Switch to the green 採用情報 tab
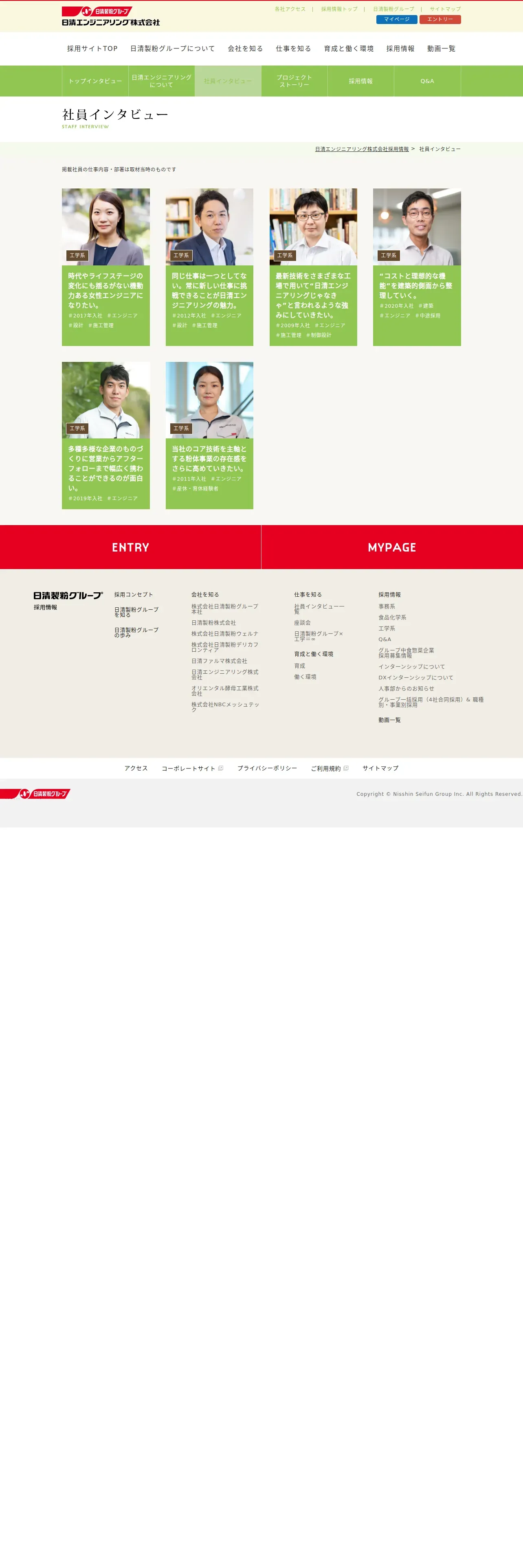Image resolution: width=523 pixels, height=1568 pixels. coord(361,81)
